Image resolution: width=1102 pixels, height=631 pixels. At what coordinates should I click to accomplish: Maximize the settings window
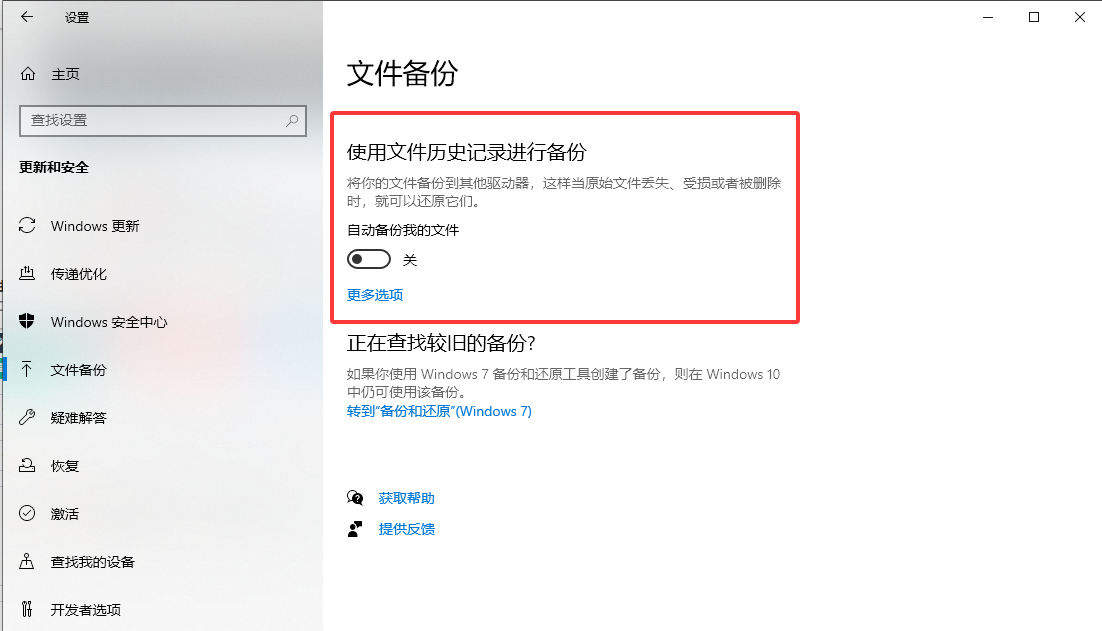click(x=1033, y=17)
